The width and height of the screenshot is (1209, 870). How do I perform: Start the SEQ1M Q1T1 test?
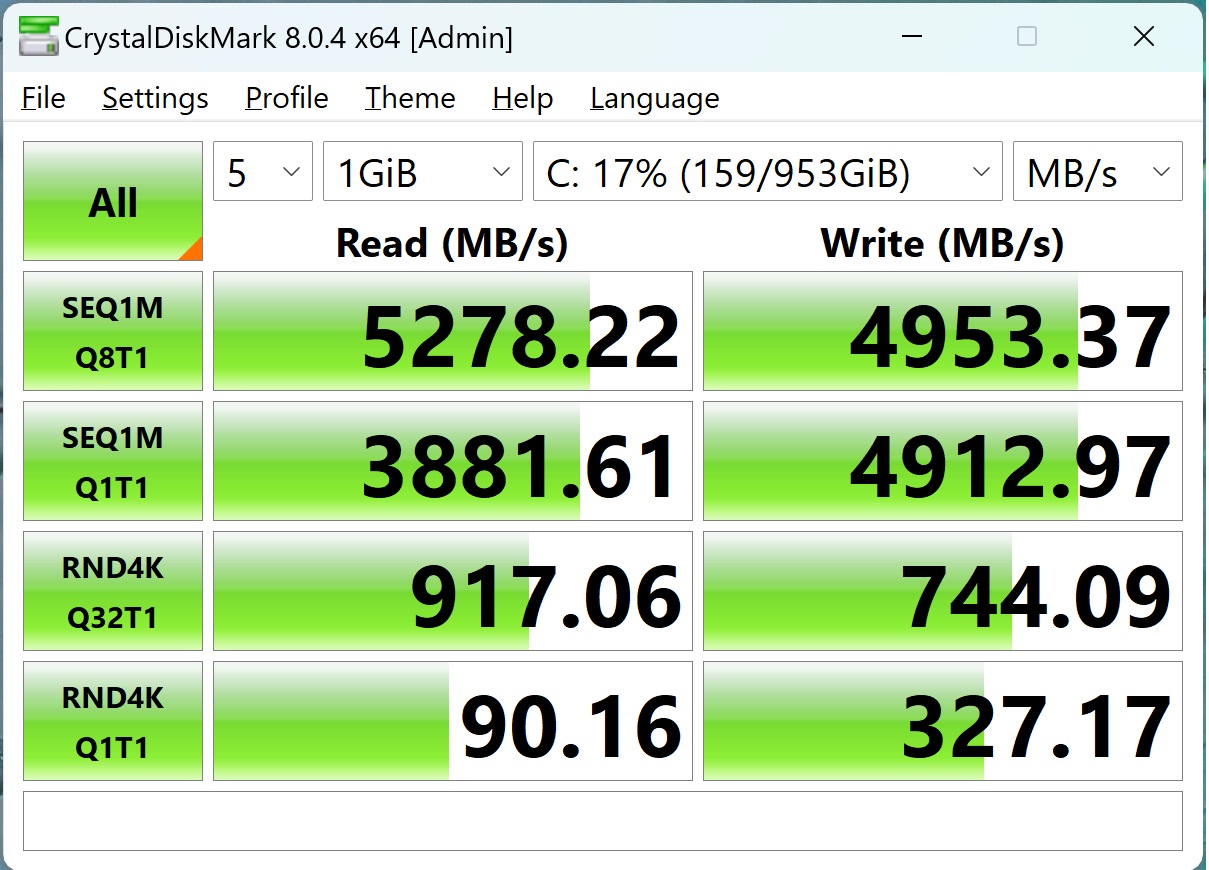click(113, 461)
